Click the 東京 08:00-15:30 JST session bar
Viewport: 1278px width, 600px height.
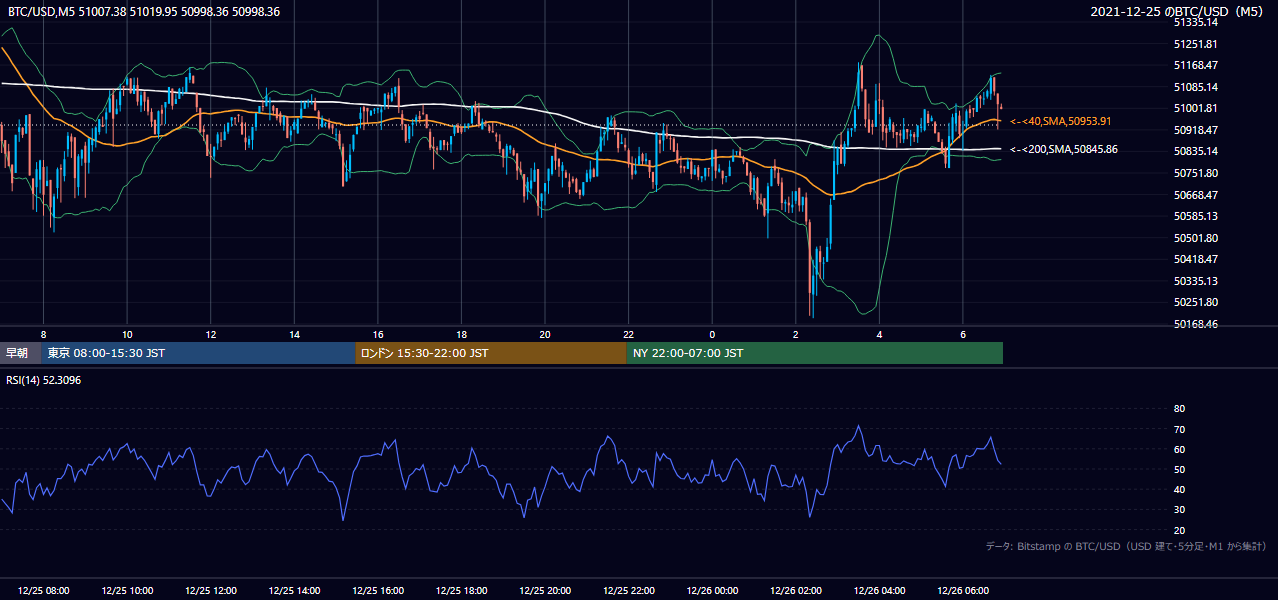pos(198,353)
